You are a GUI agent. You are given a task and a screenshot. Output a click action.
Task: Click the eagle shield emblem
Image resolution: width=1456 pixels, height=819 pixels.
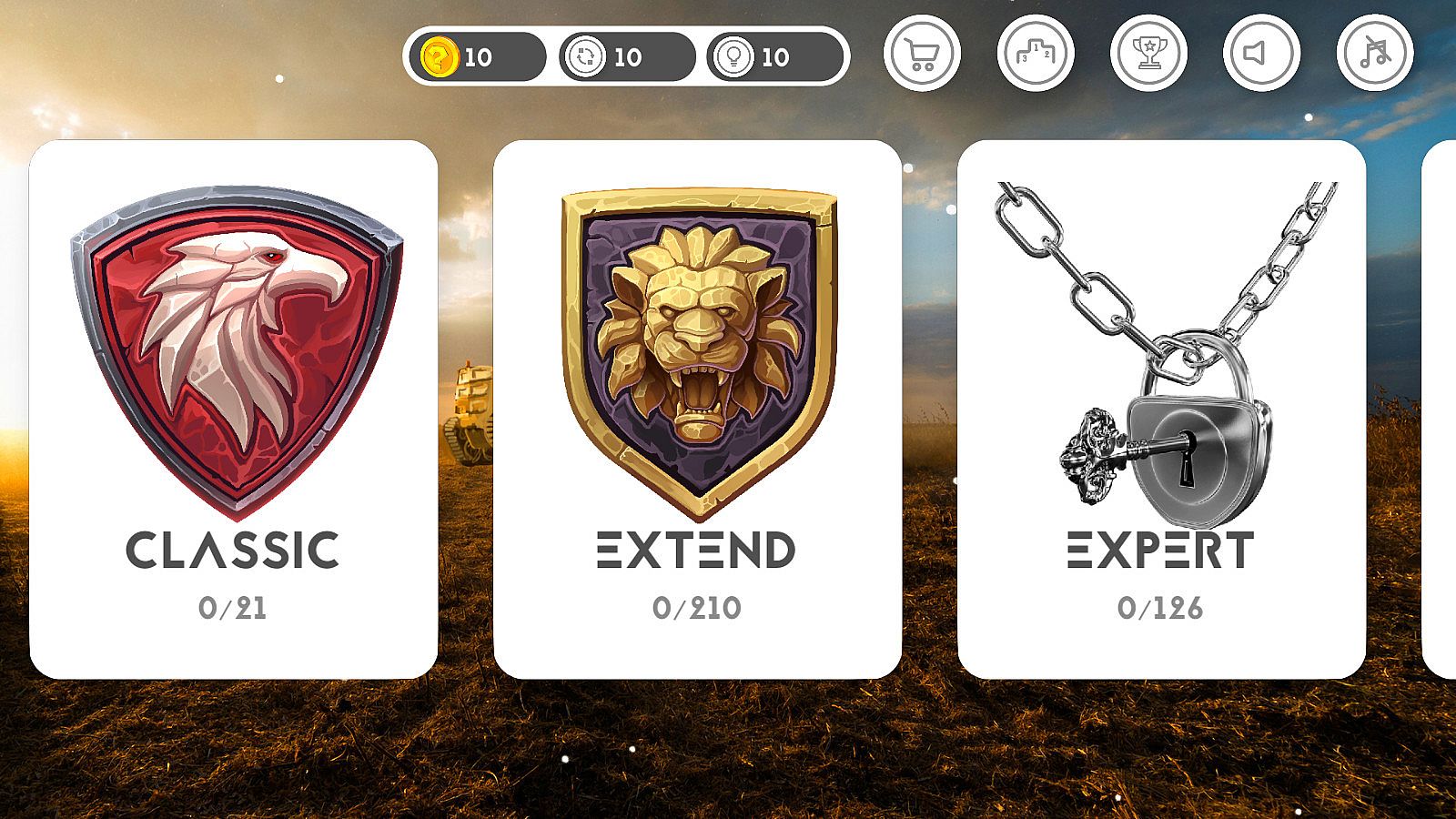[237, 352]
